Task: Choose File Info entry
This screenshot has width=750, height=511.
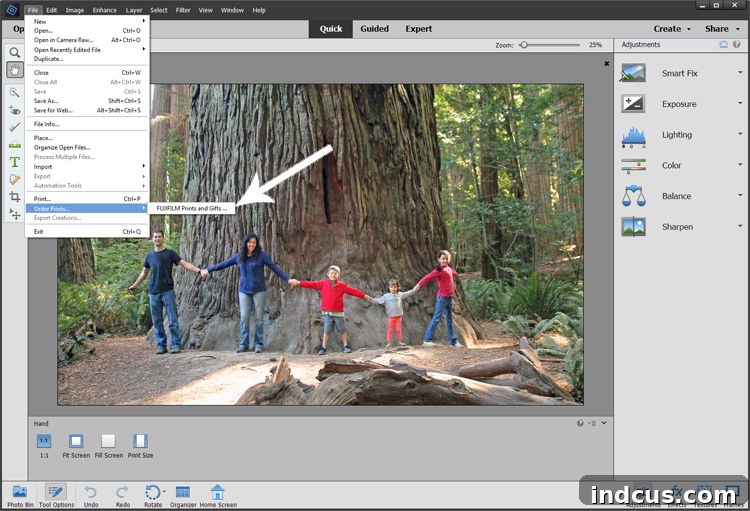Action: pyautogui.click(x=87, y=124)
